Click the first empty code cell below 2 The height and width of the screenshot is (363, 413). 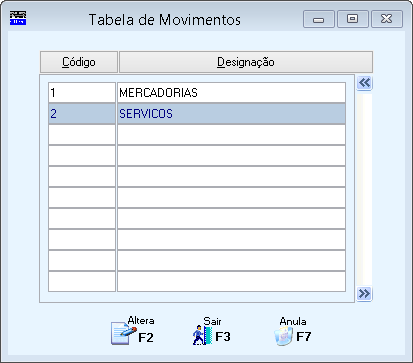click(x=82, y=135)
